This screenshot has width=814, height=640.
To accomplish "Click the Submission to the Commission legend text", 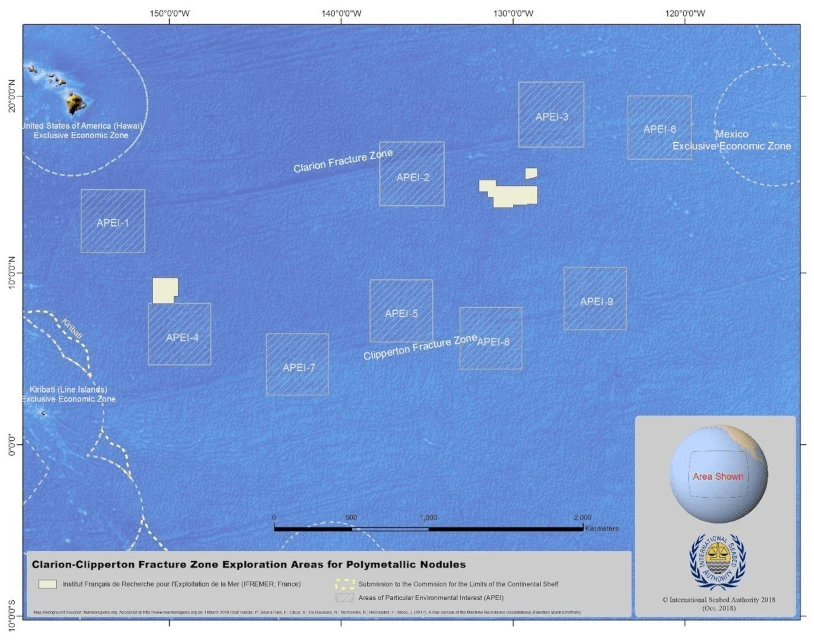I will click(x=458, y=584).
